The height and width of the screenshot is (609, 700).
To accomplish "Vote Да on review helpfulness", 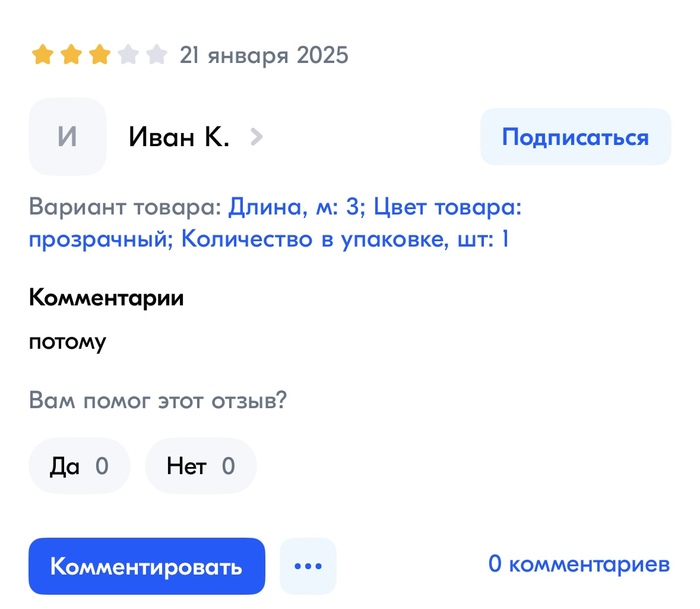I will (x=79, y=466).
